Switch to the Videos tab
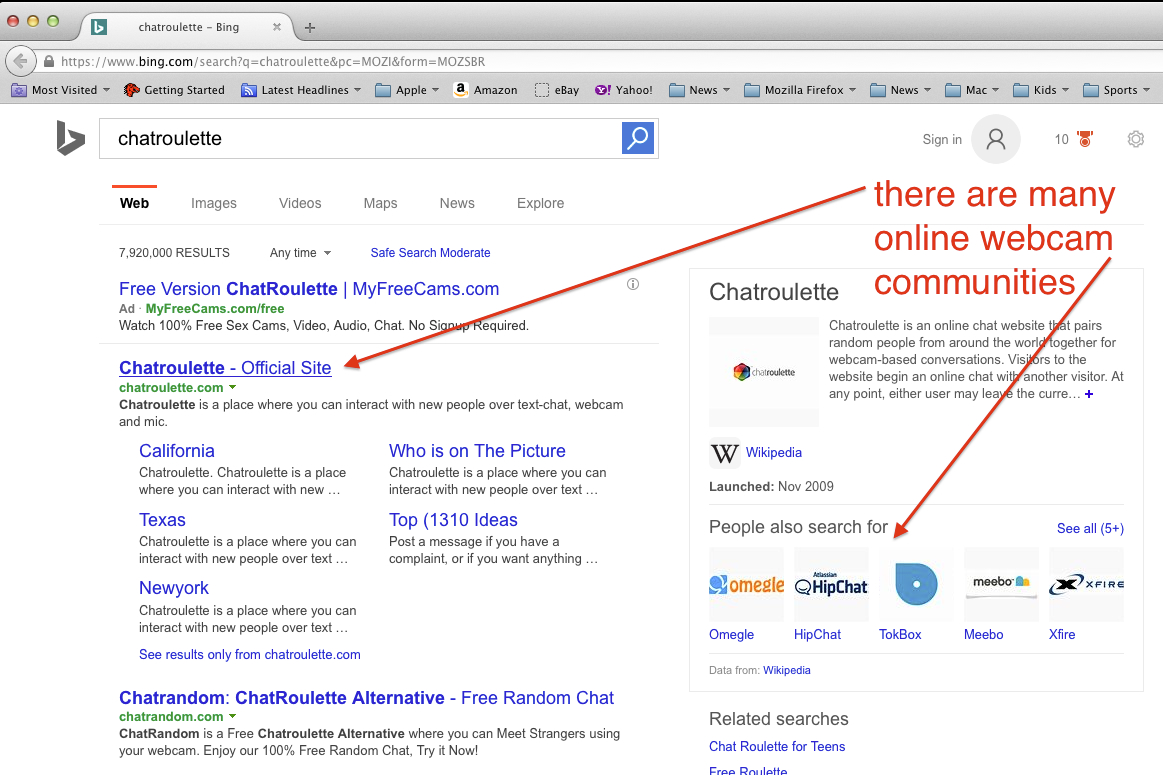The height and width of the screenshot is (775, 1163). [x=300, y=203]
